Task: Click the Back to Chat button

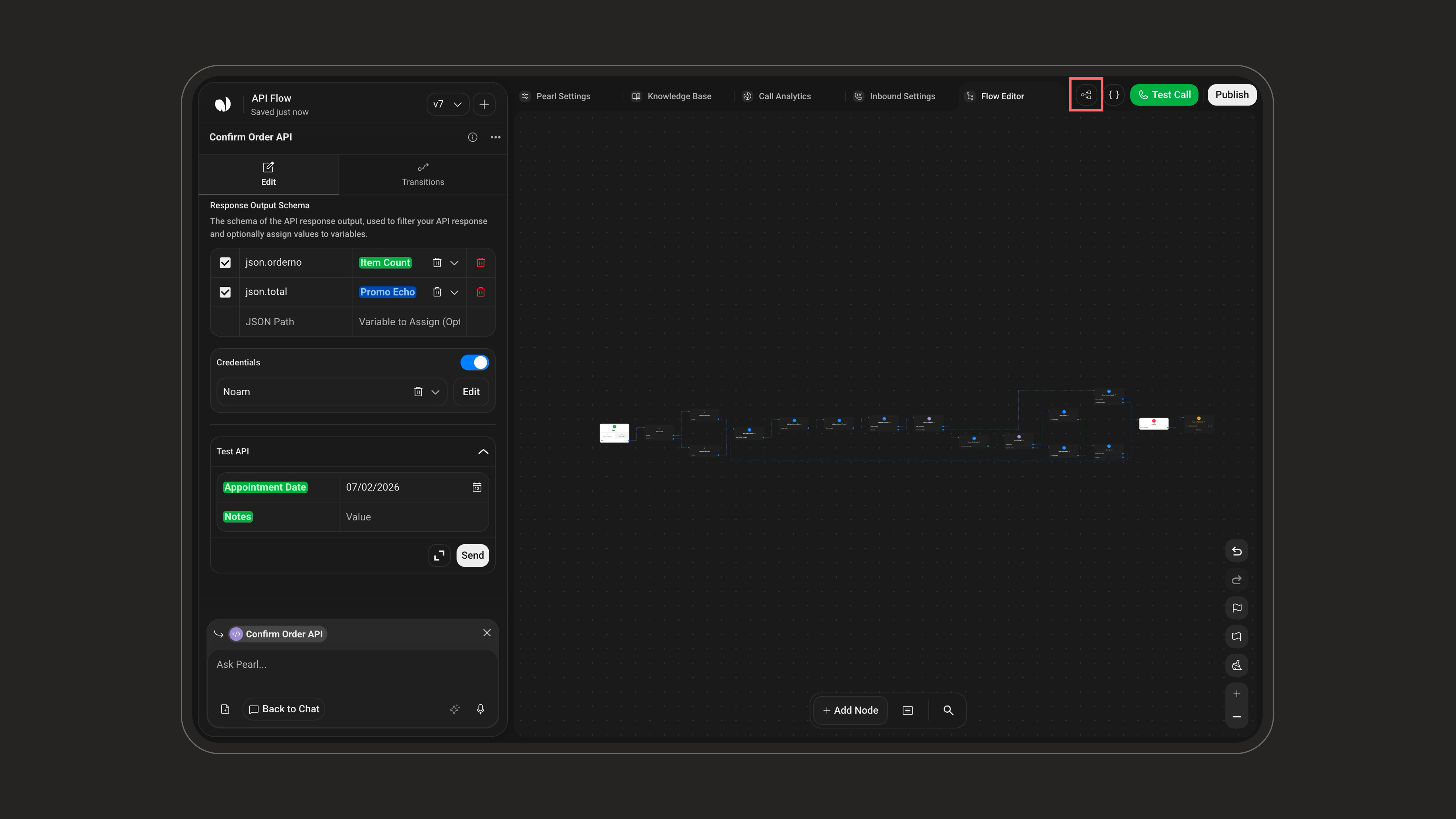Action: tap(284, 709)
